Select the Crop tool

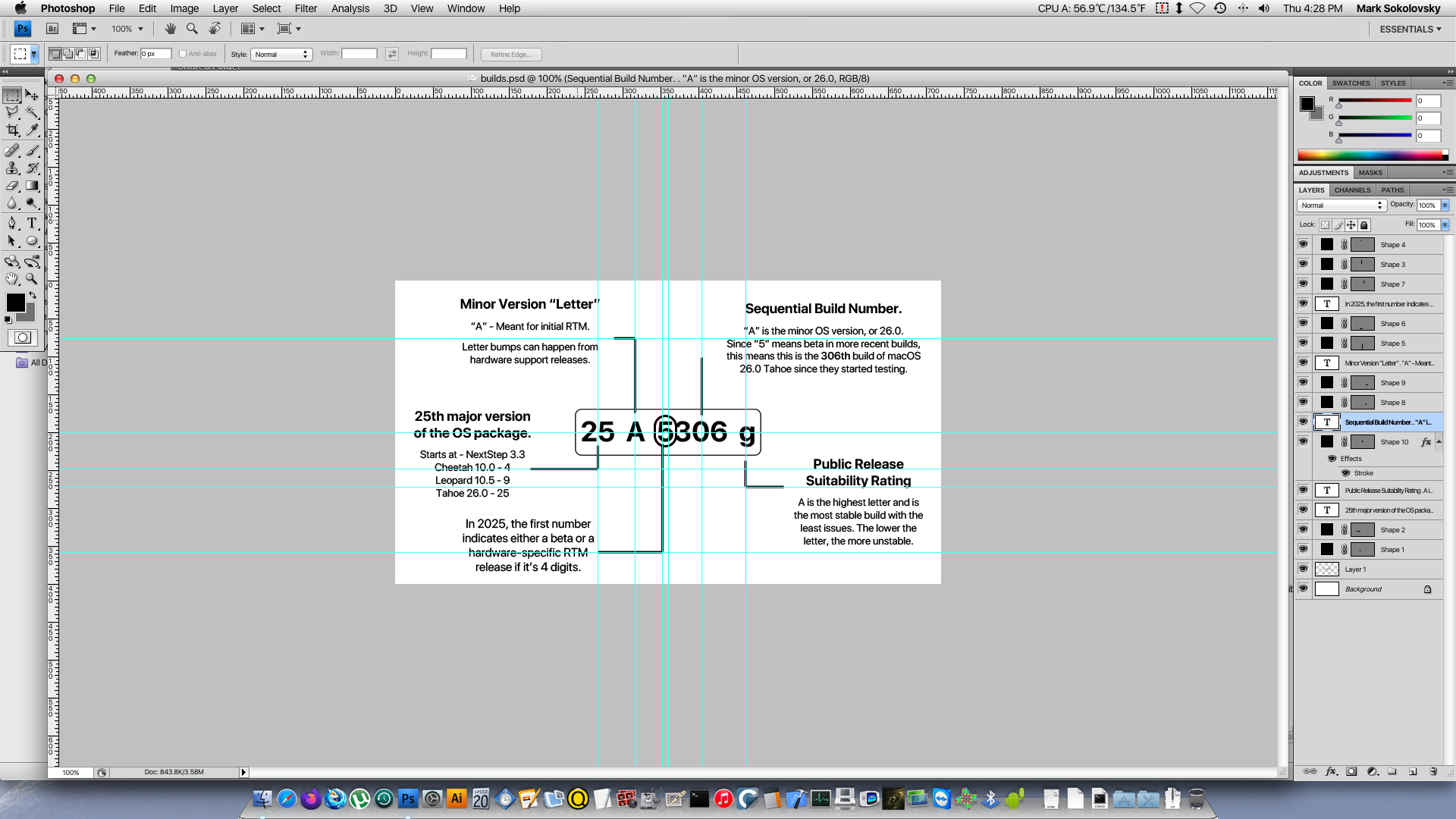[12, 130]
